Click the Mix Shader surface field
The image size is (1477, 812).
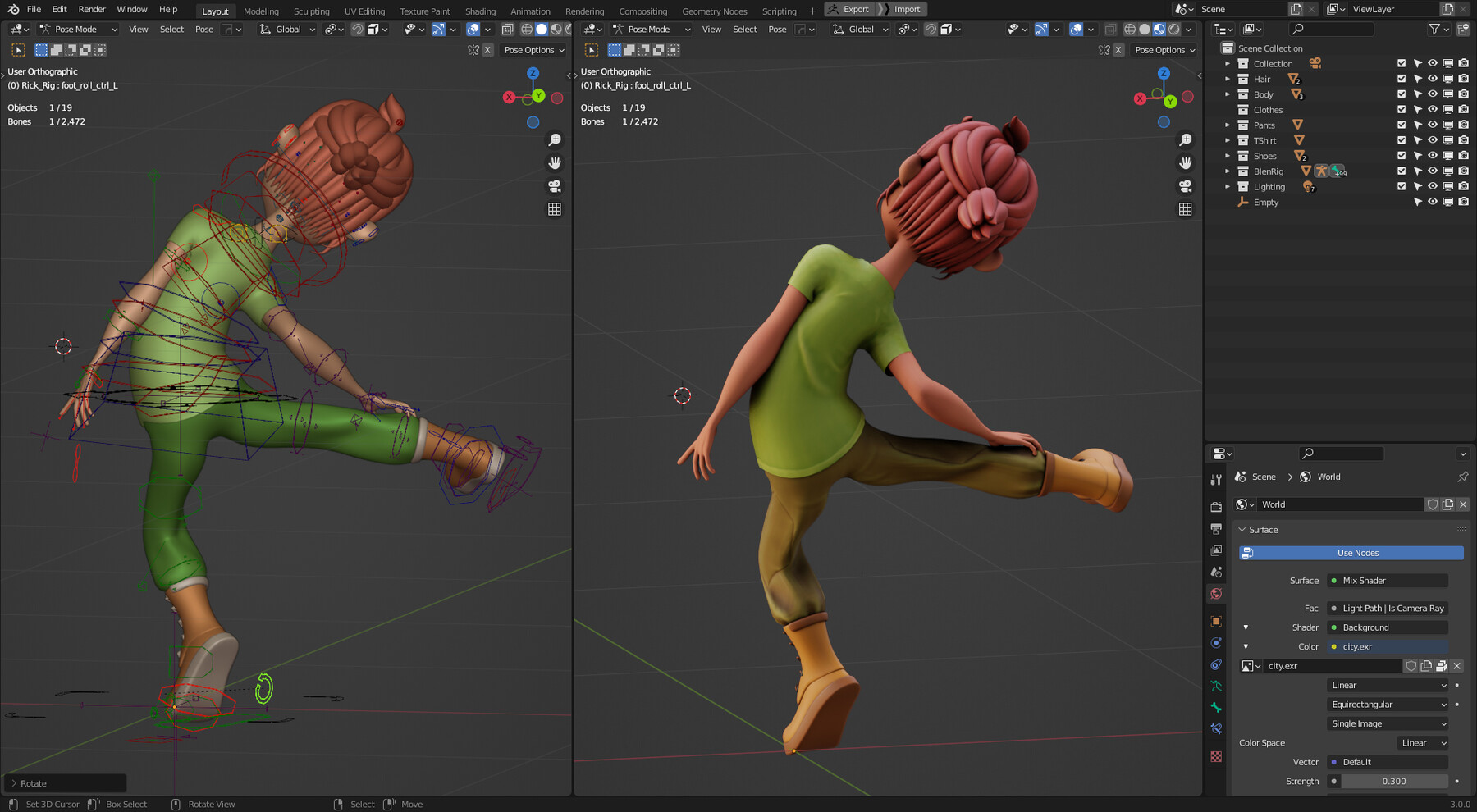[x=1388, y=581]
